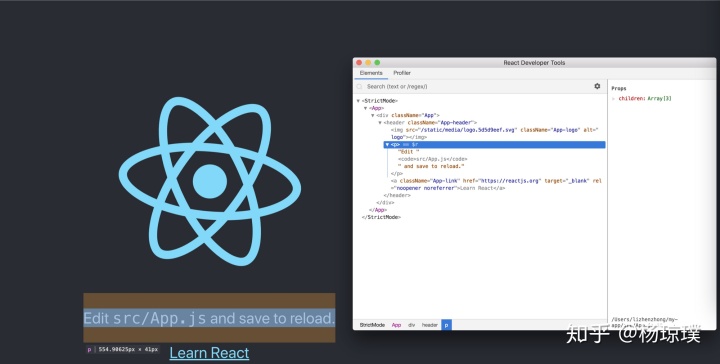The width and height of the screenshot is (720, 364).
Task: Click the closing </header> tag
Action: pyautogui.click(x=397, y=196)
